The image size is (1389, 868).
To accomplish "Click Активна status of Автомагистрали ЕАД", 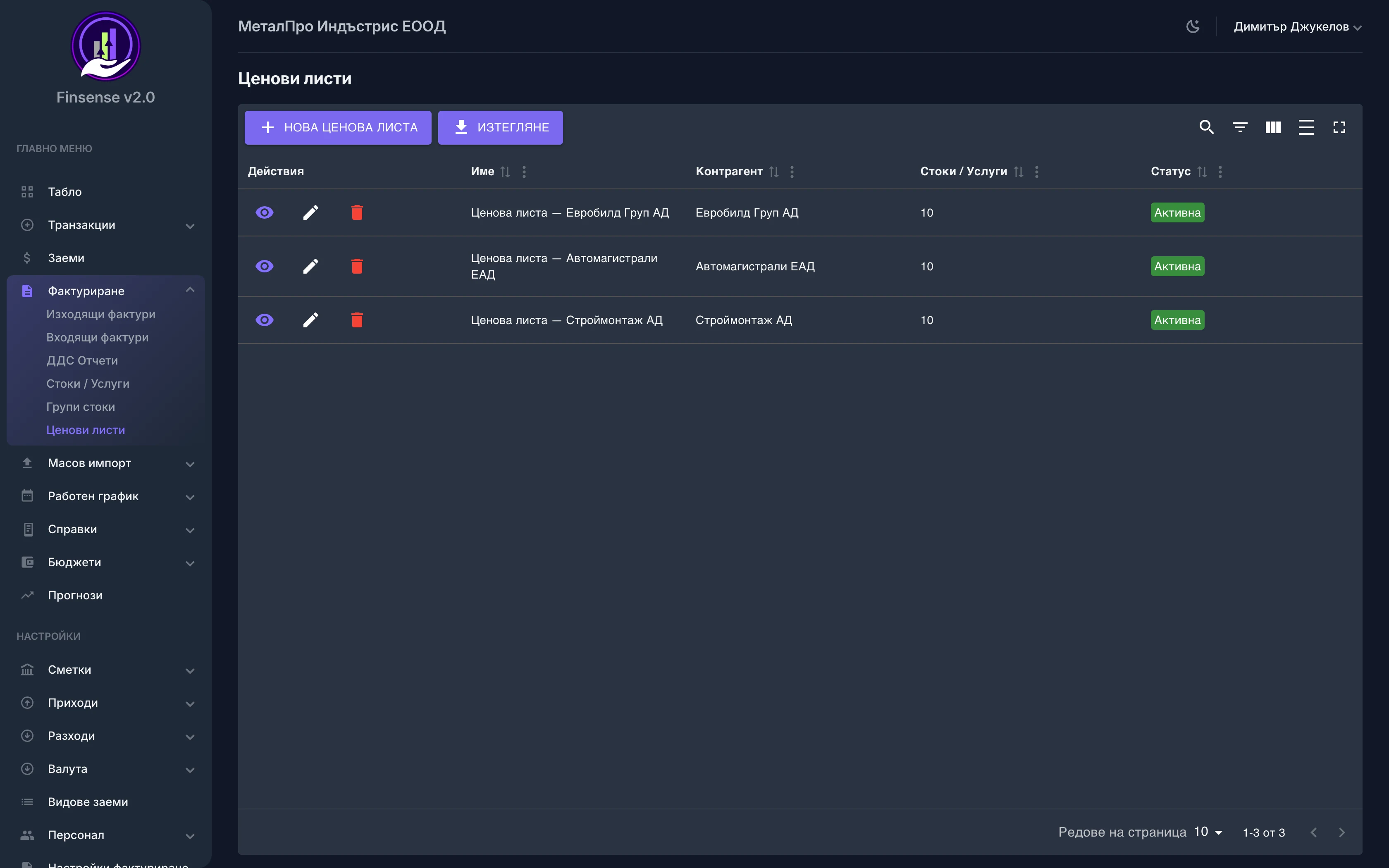I will [x=1177, y=266].
